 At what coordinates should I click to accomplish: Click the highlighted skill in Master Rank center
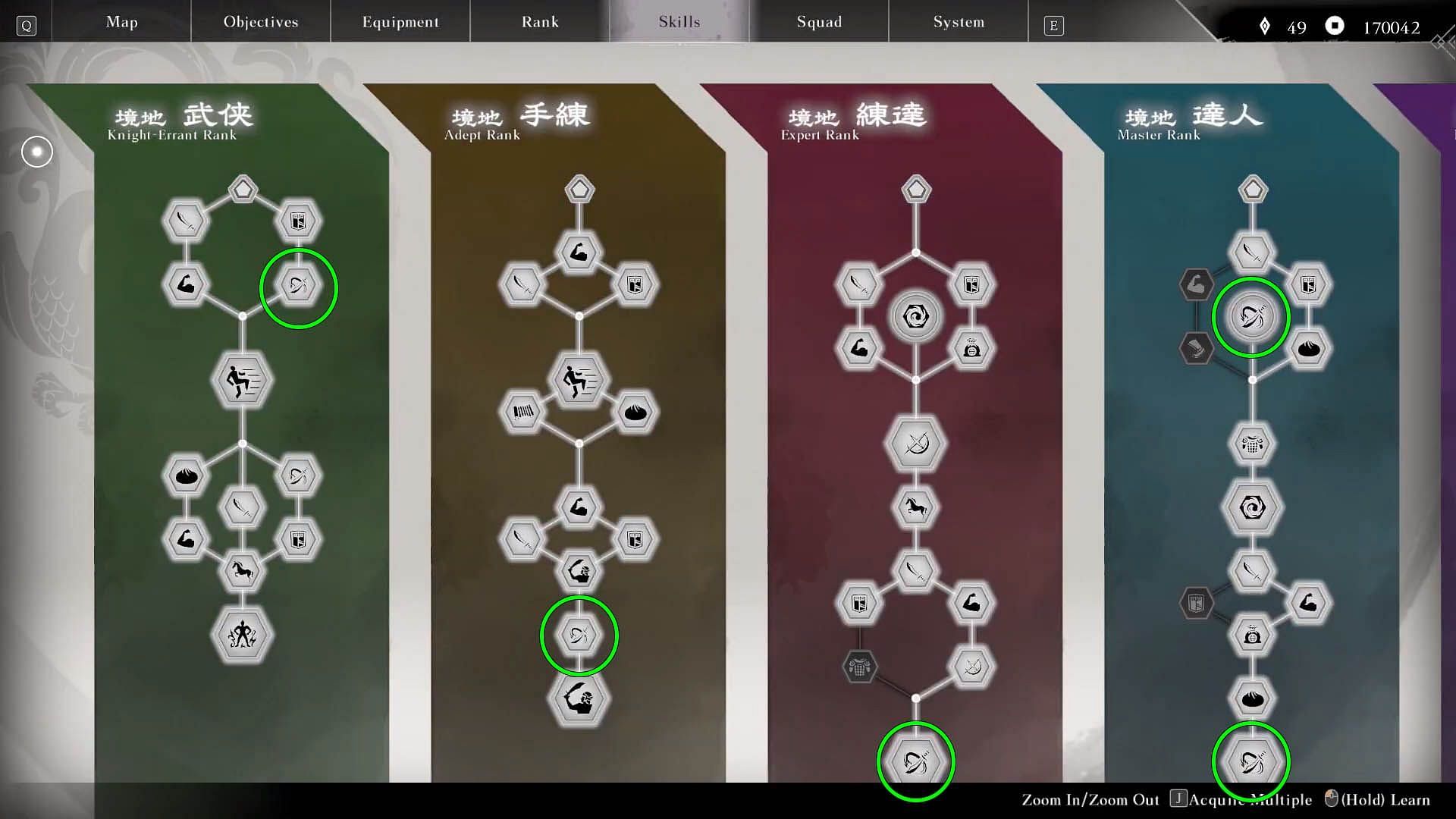[x=1252, y=316]
